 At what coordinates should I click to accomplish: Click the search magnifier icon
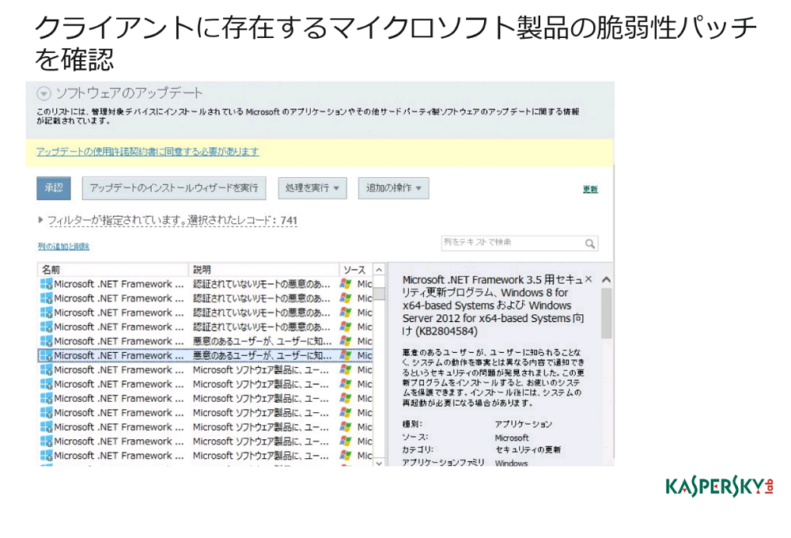(590, 244)
